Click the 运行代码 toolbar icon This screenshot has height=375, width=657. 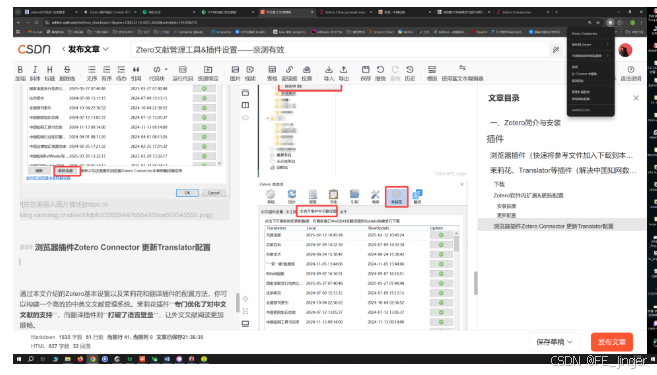coord(183,73)
